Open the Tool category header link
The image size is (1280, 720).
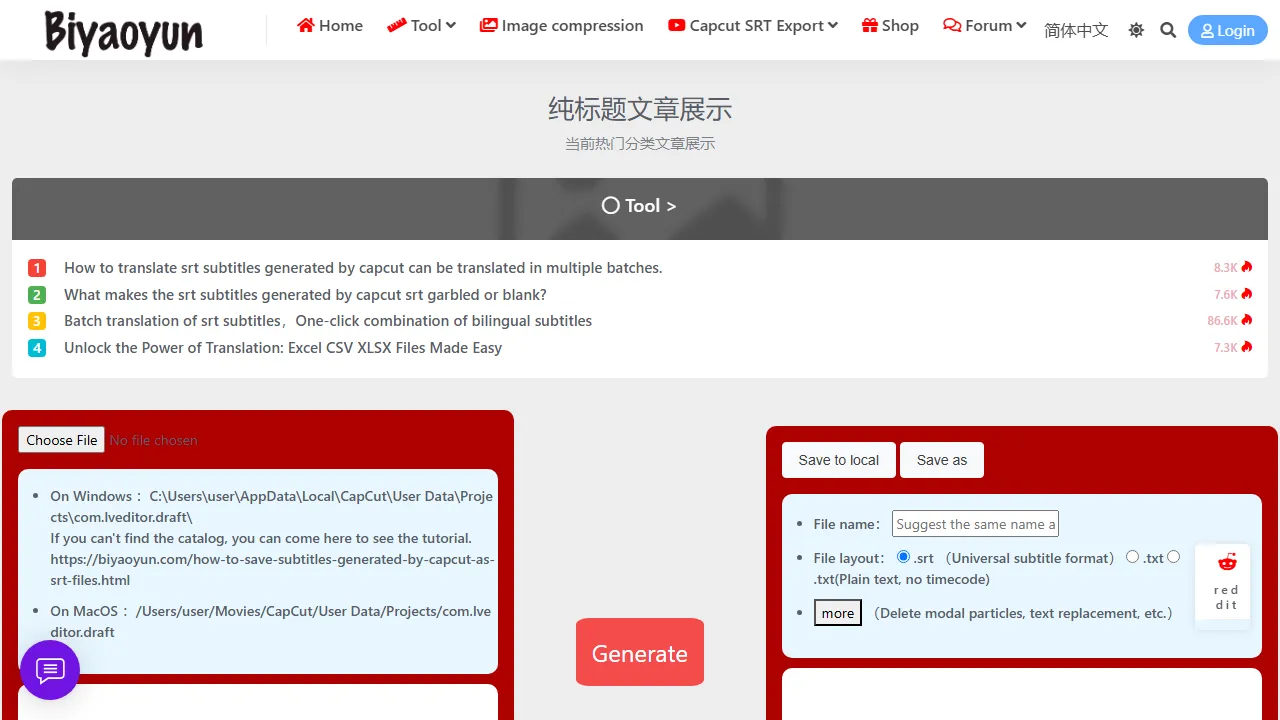(639, 205)
